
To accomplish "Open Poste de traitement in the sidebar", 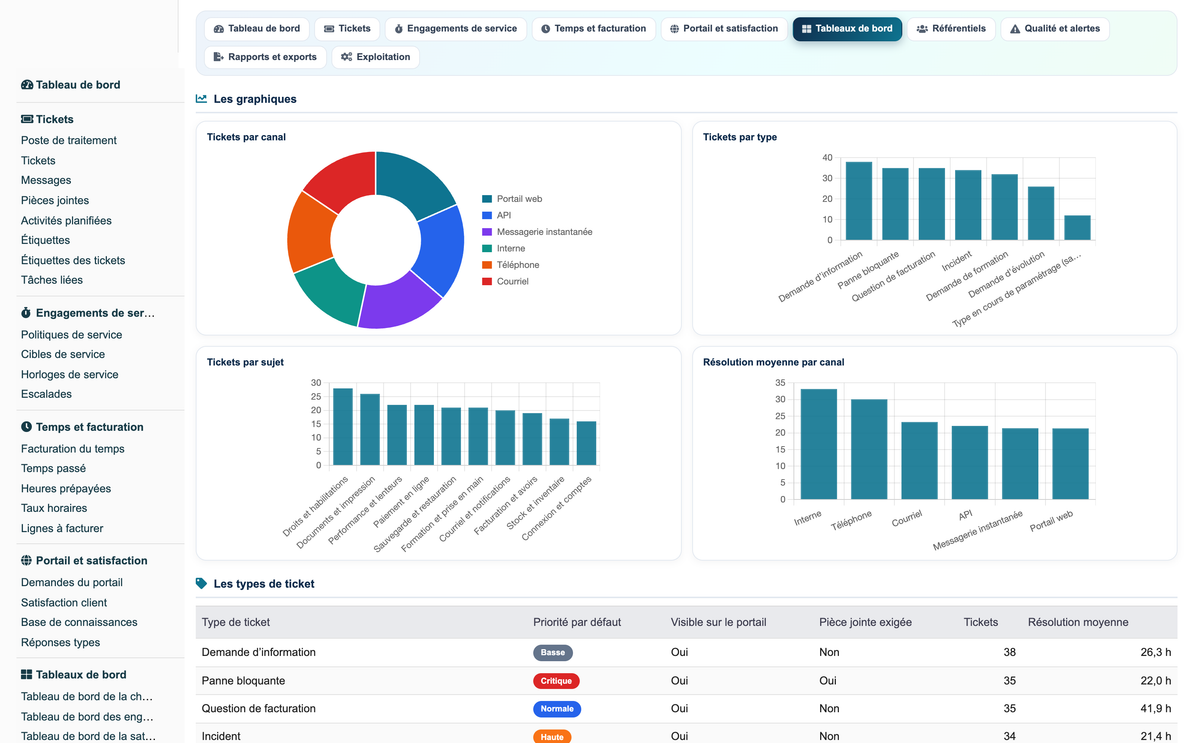I will (x=69, y=141).
